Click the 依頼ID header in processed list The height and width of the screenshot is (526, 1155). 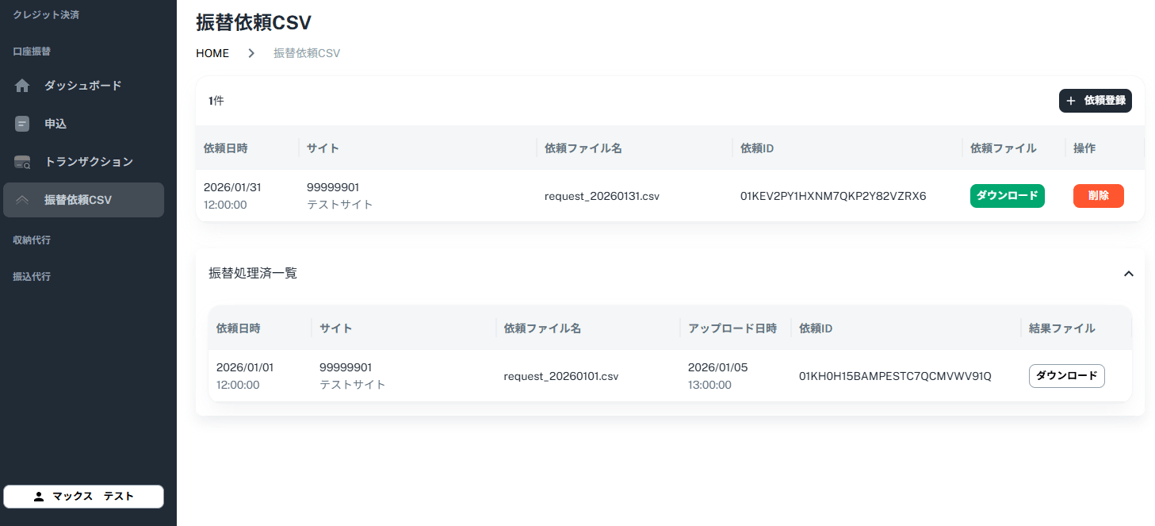pos(816,328)
